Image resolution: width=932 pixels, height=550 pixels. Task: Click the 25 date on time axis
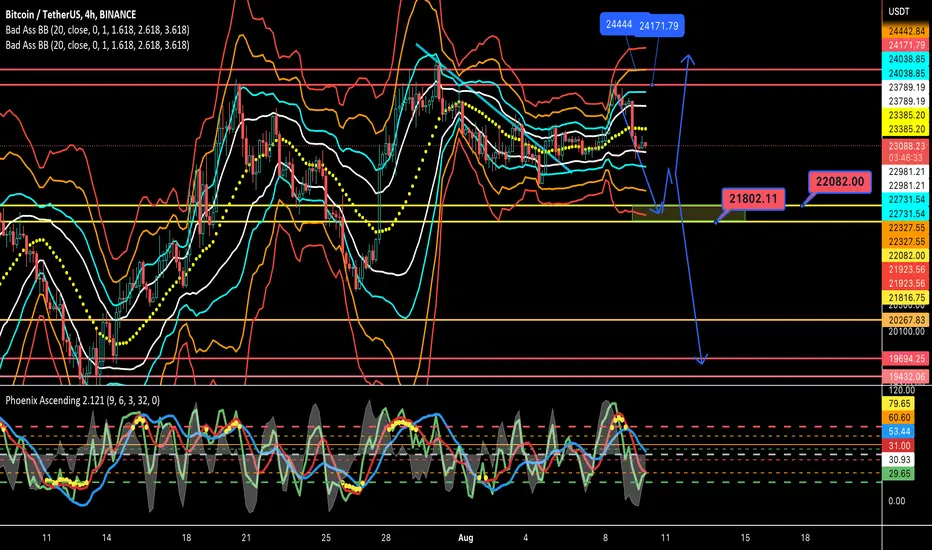(326, 538)
